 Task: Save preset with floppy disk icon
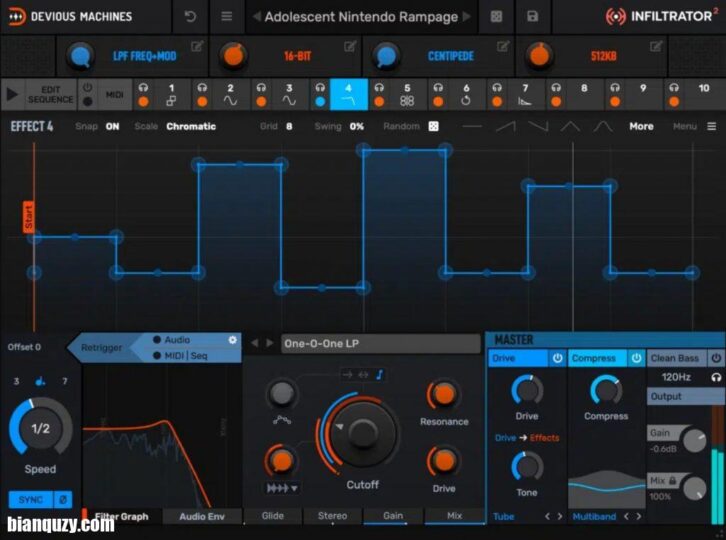coord(532,16)
